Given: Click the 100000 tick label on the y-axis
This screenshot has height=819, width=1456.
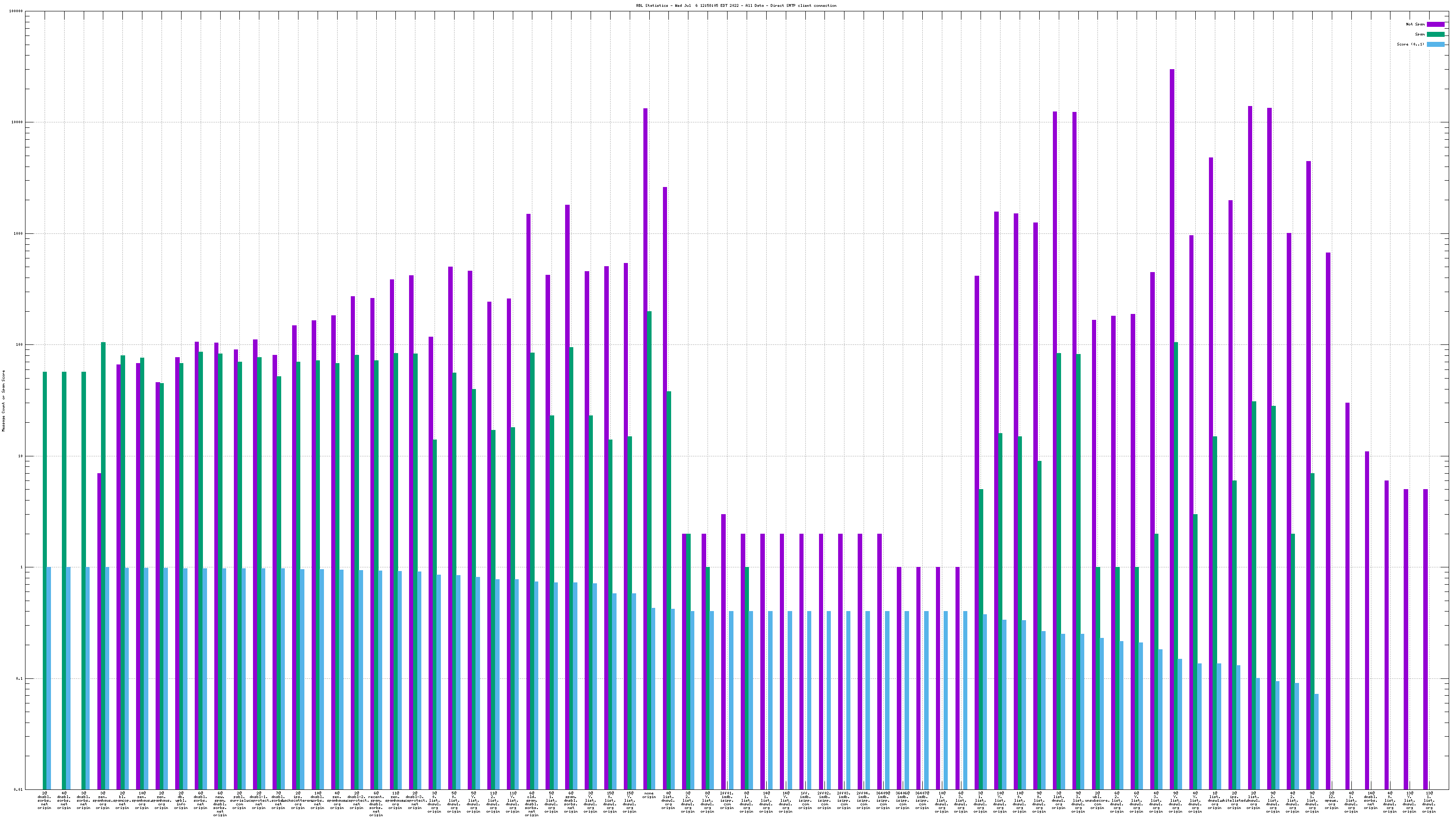Looking at the screenshot, I should (16, 11).
